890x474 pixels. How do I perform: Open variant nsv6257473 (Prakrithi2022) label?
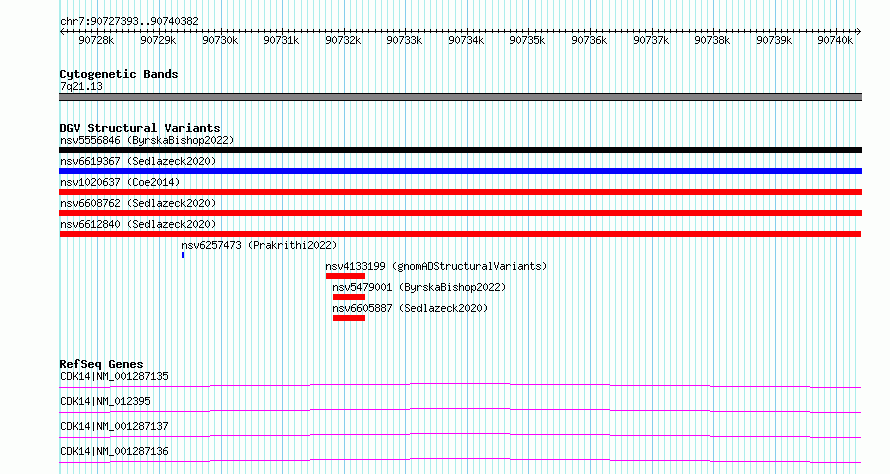click(259, 245)
